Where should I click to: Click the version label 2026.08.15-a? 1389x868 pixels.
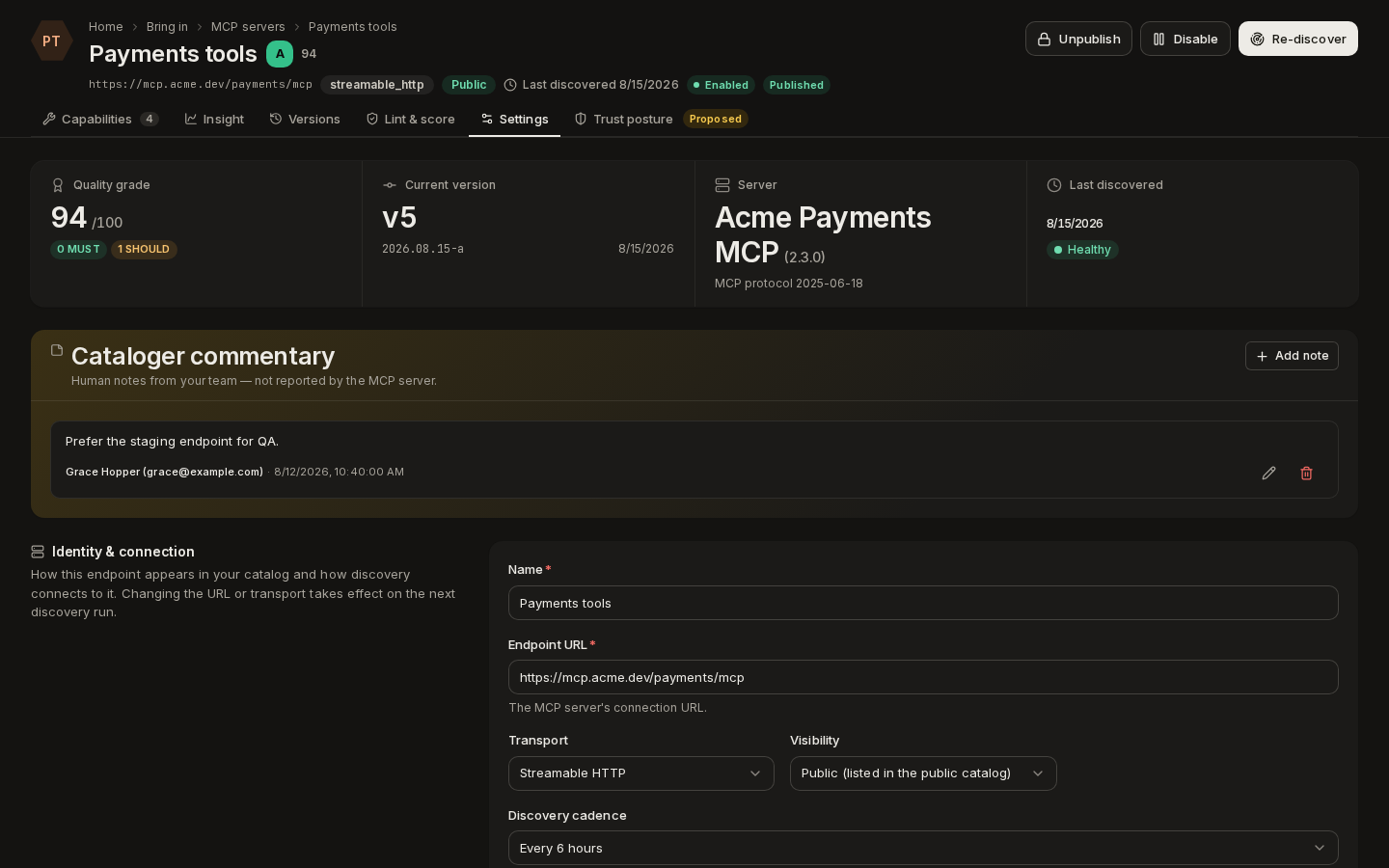422,249
